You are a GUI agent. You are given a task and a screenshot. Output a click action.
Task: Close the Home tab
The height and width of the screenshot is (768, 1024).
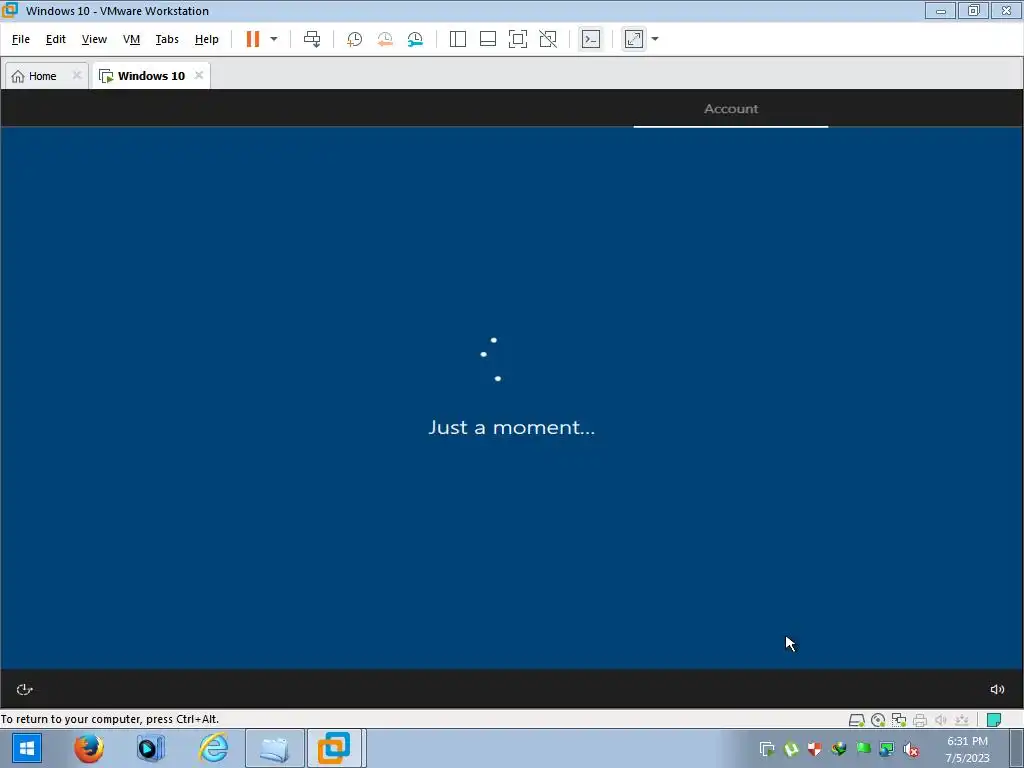click(76, 75)
